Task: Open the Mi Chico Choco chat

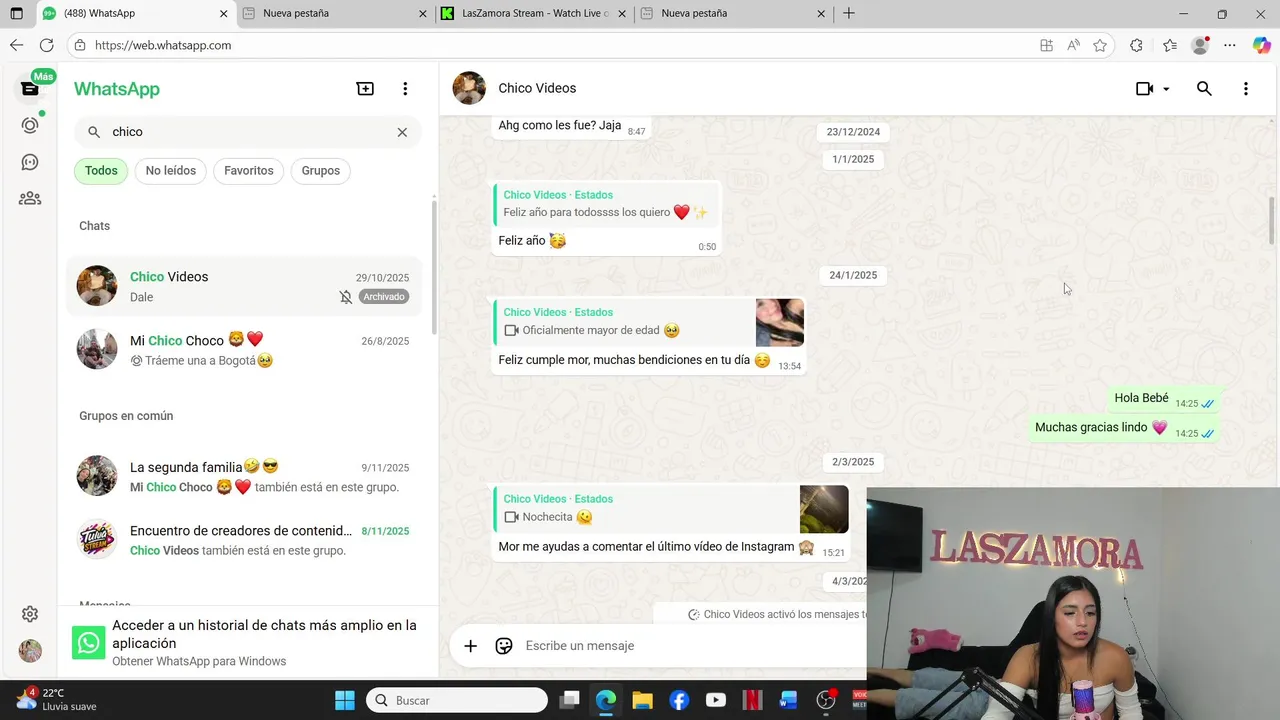Action: click(x=245, y=349)
